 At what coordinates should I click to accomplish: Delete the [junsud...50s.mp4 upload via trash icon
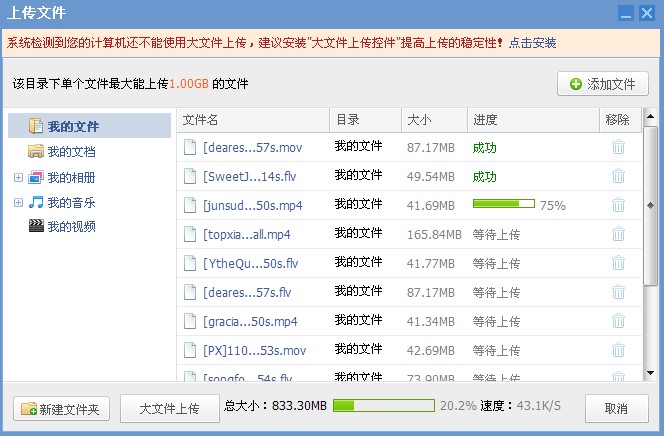click(618, 205)
